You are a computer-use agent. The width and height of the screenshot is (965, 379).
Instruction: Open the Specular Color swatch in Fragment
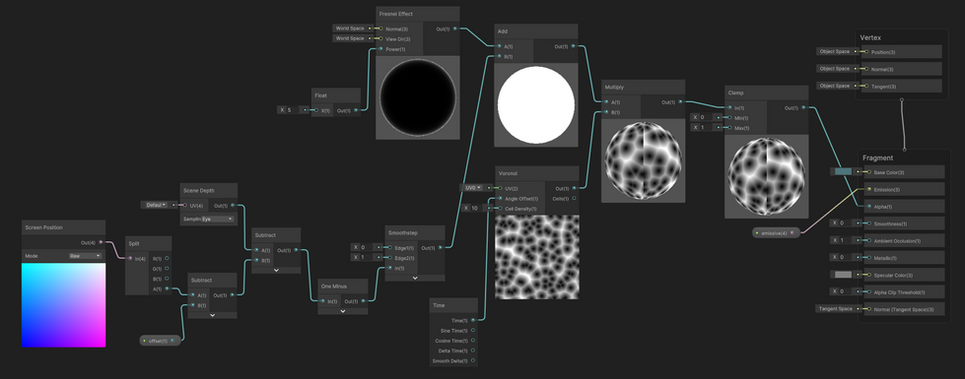click(843, 274)
